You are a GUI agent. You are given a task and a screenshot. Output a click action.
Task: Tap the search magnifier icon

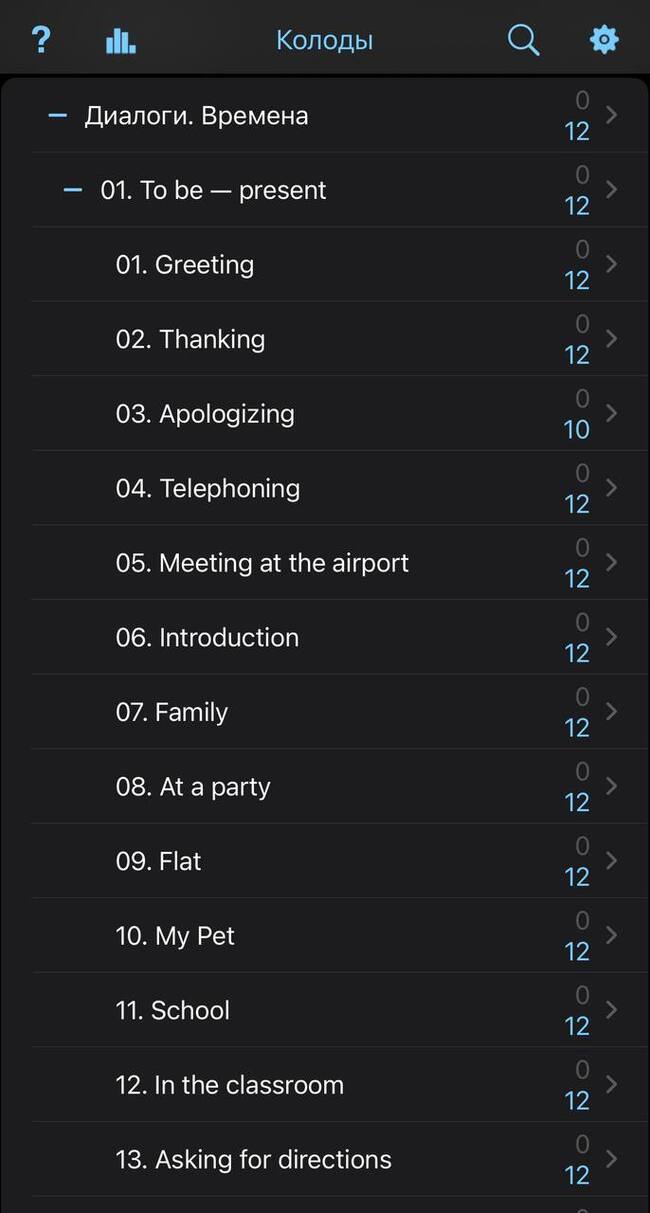point(523,40)
